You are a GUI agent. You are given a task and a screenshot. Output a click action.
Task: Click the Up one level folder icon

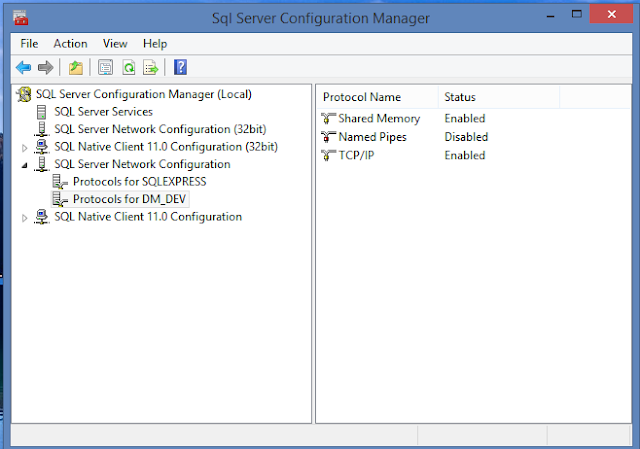[76, 68]
